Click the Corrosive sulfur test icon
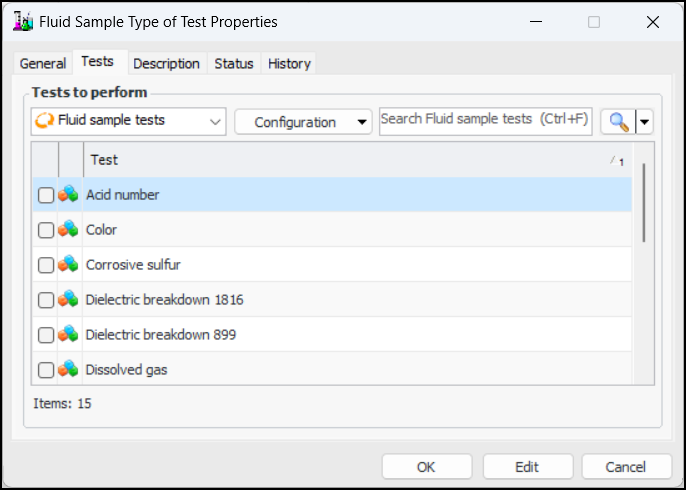 (68, 265)
